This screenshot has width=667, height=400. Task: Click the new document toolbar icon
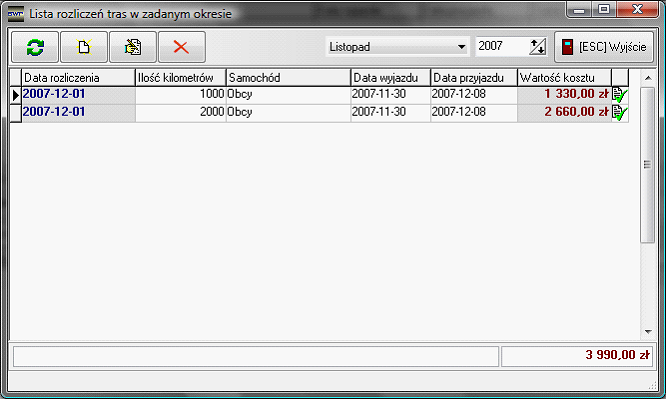point(83,47)
